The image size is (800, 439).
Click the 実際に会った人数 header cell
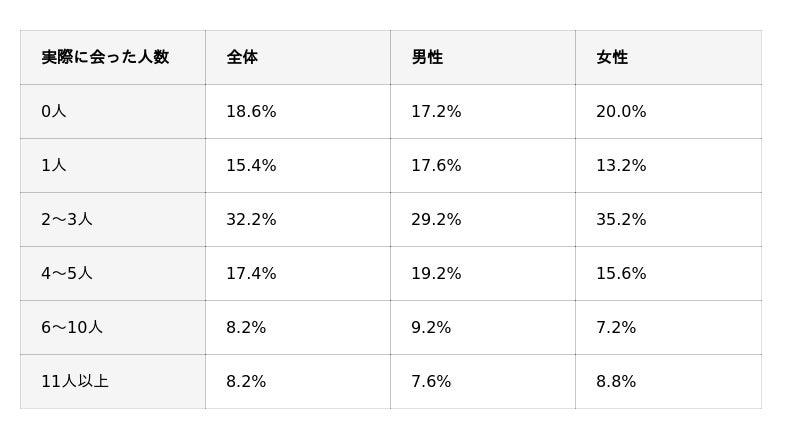[x=113, y=57]
